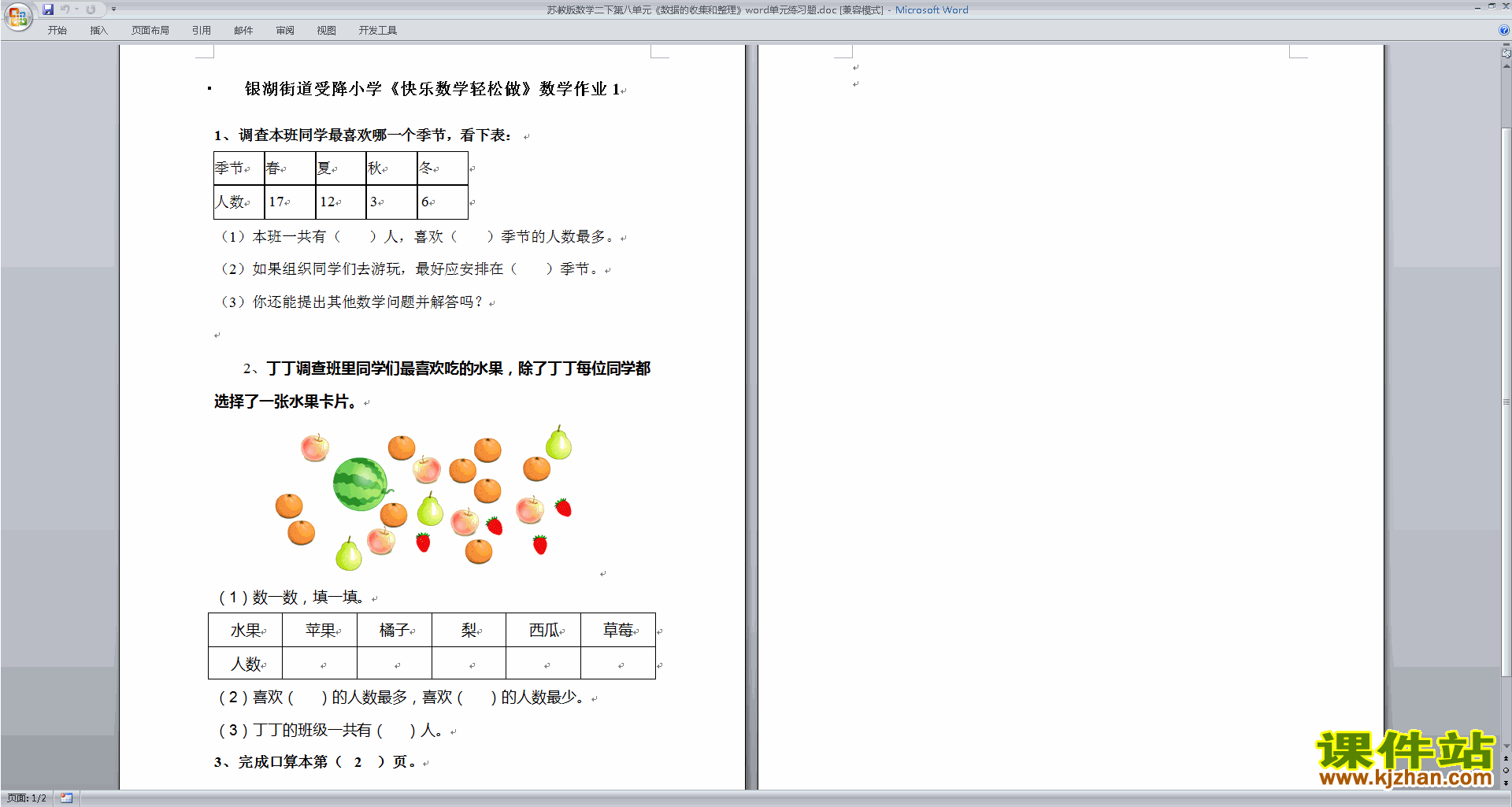Click the cell containing 17
Screen dimensions: 1512x807
290,202
